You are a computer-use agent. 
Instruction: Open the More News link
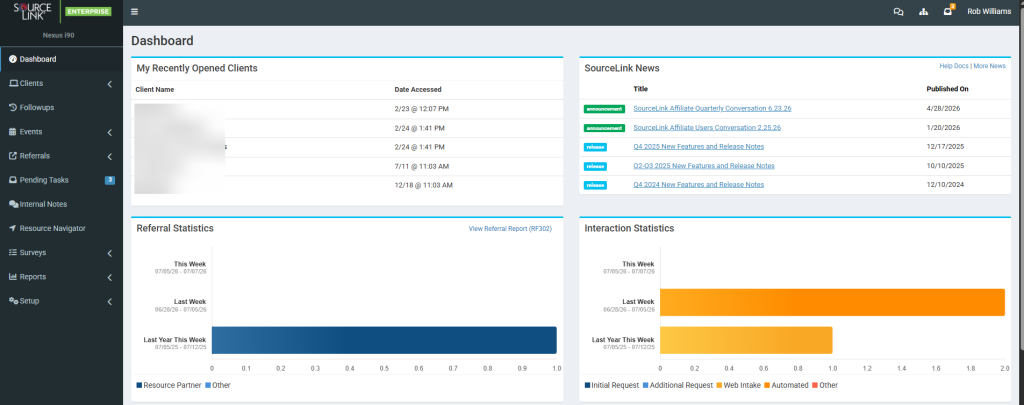989,66
